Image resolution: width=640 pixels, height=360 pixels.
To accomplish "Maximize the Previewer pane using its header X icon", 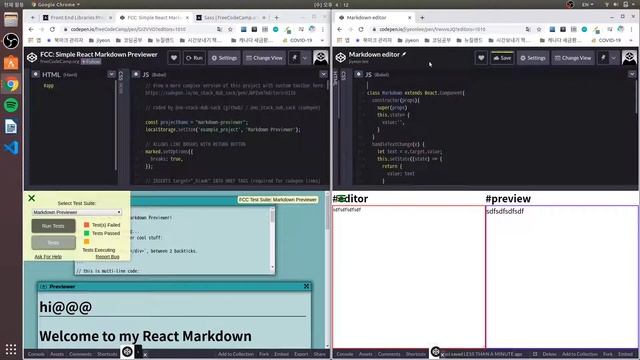I will [306, 286].
